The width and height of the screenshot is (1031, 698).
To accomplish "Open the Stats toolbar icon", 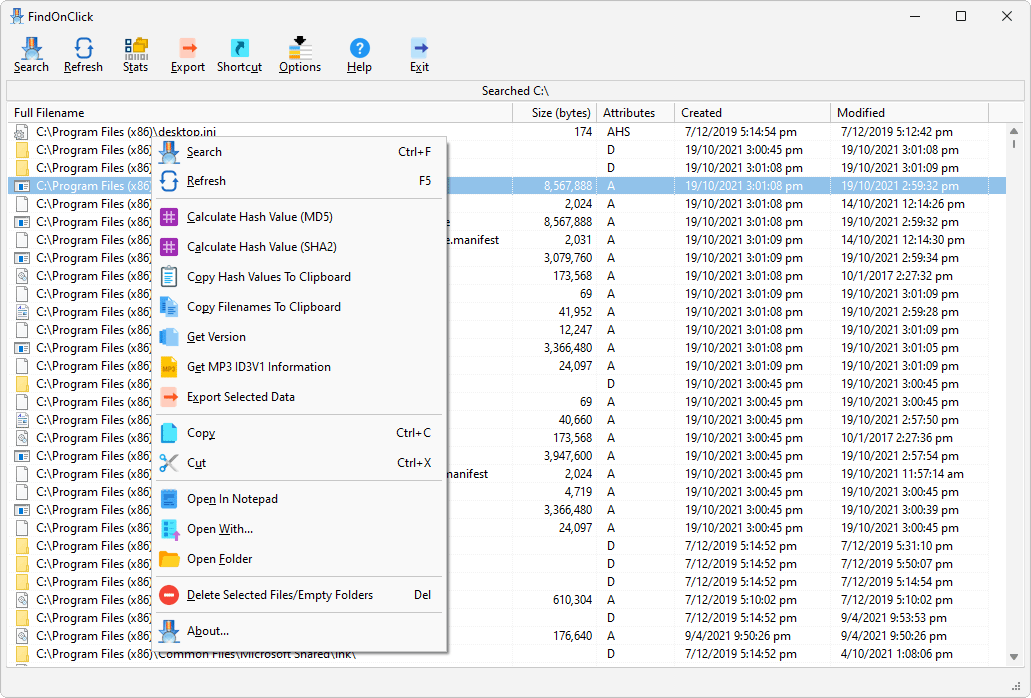I will (x=135, y=49).
